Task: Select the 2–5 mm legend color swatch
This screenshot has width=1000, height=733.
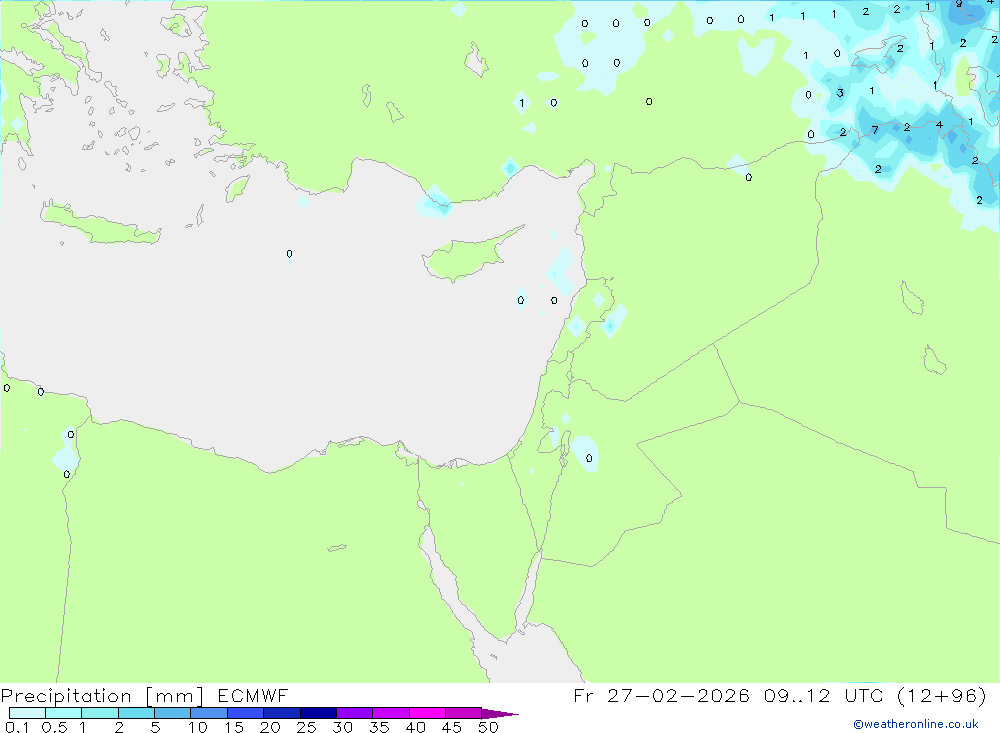Action: click(x=136, y=713)
